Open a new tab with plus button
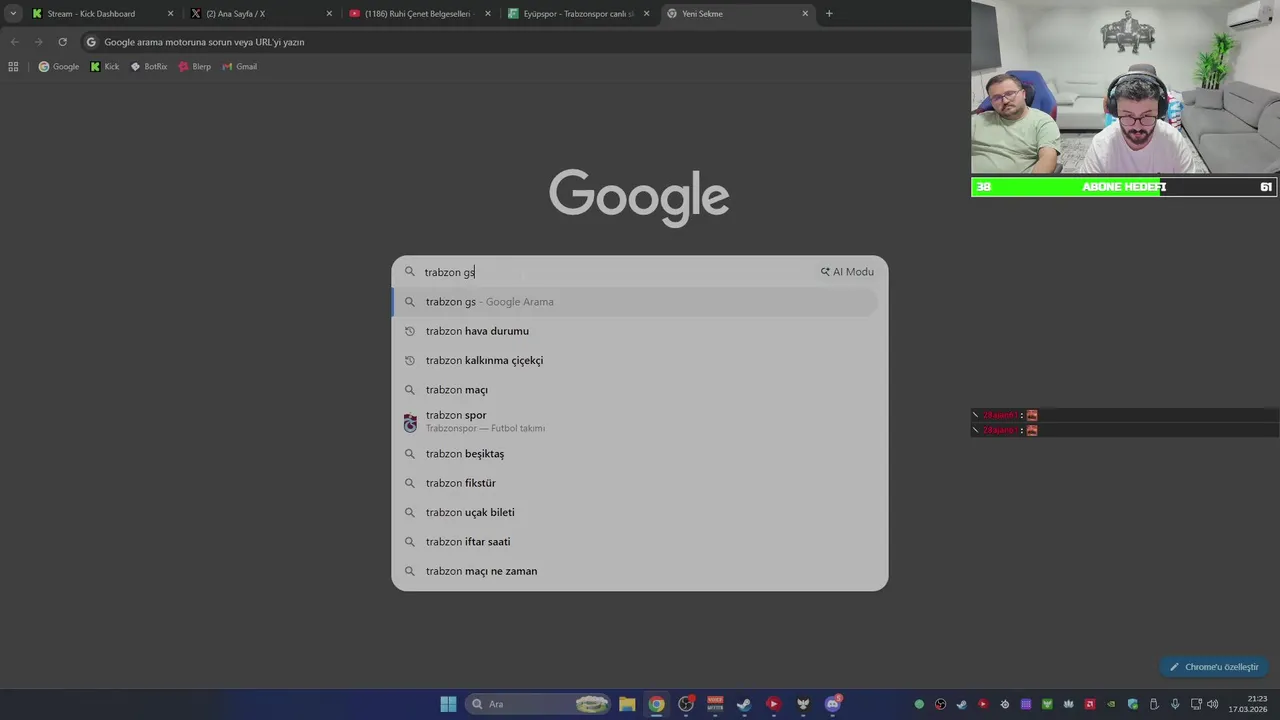The image size is (1280, 720). coord(829,13)
